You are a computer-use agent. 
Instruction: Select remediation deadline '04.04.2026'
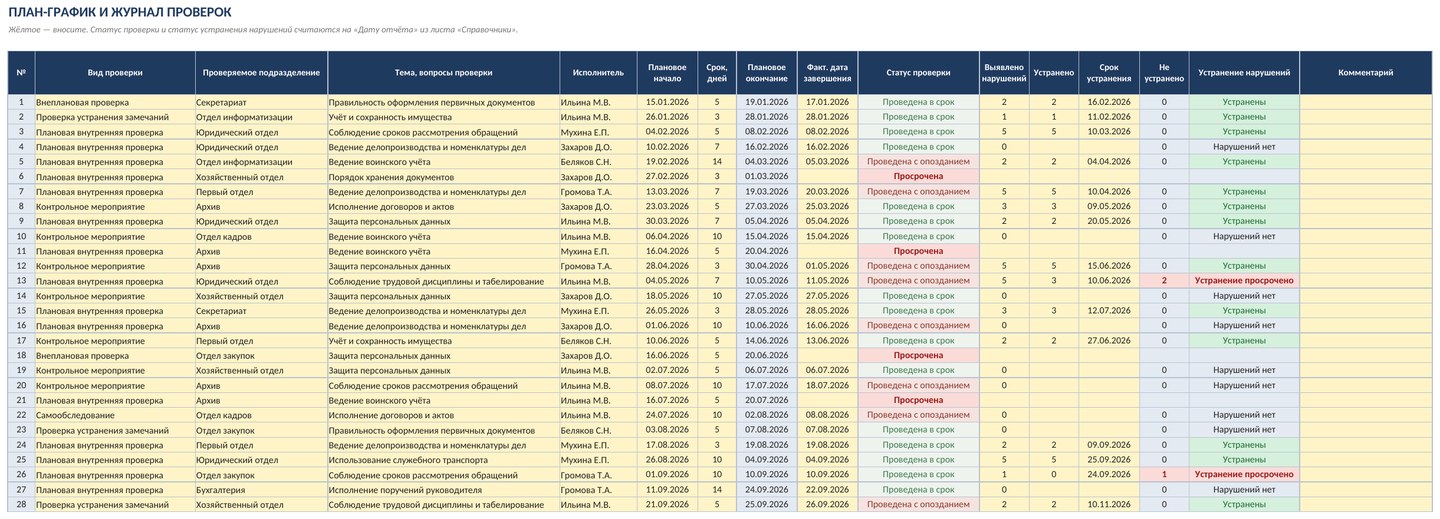(x=1109, y=162)
